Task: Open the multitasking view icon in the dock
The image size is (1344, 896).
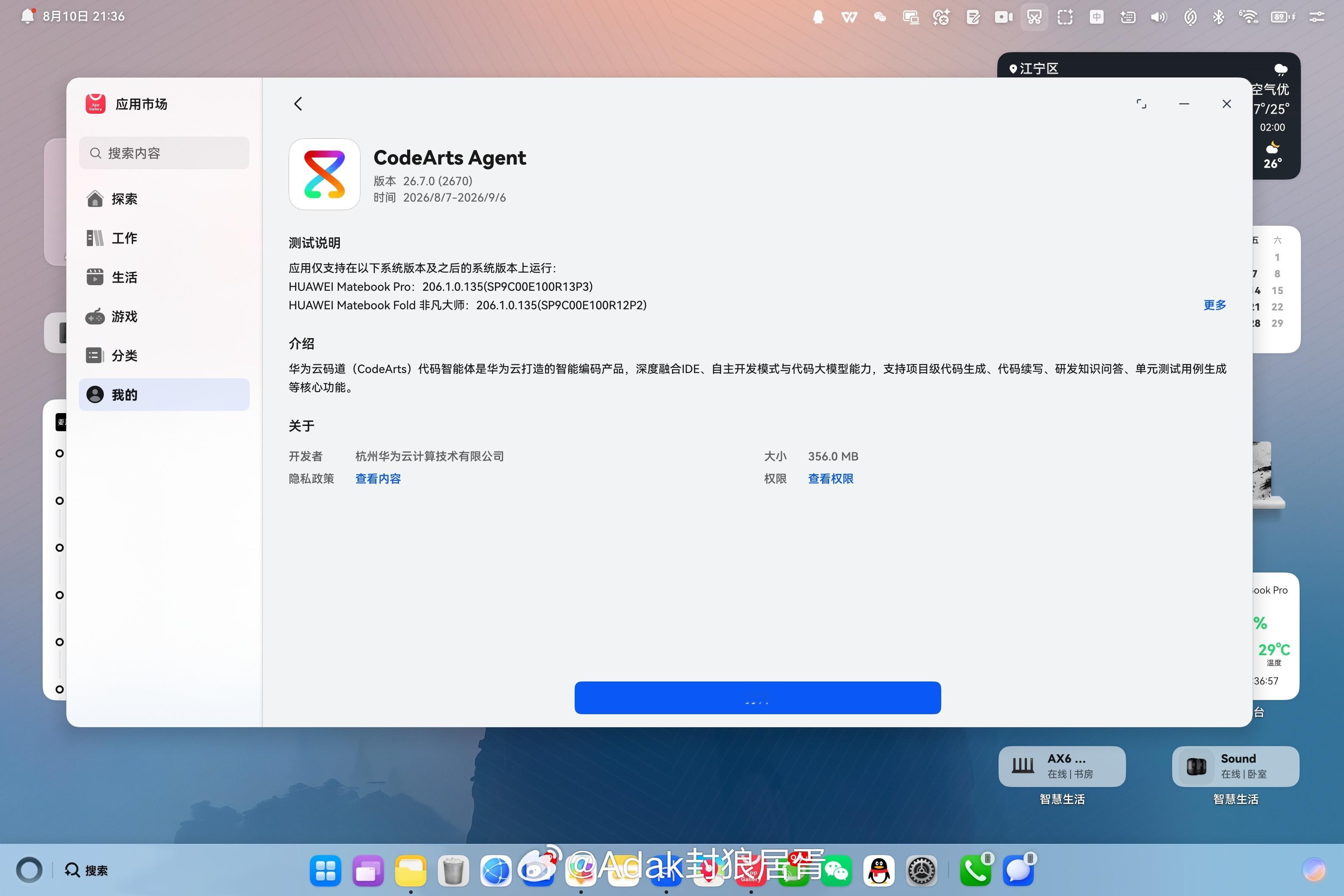Action: coord(368,870)
